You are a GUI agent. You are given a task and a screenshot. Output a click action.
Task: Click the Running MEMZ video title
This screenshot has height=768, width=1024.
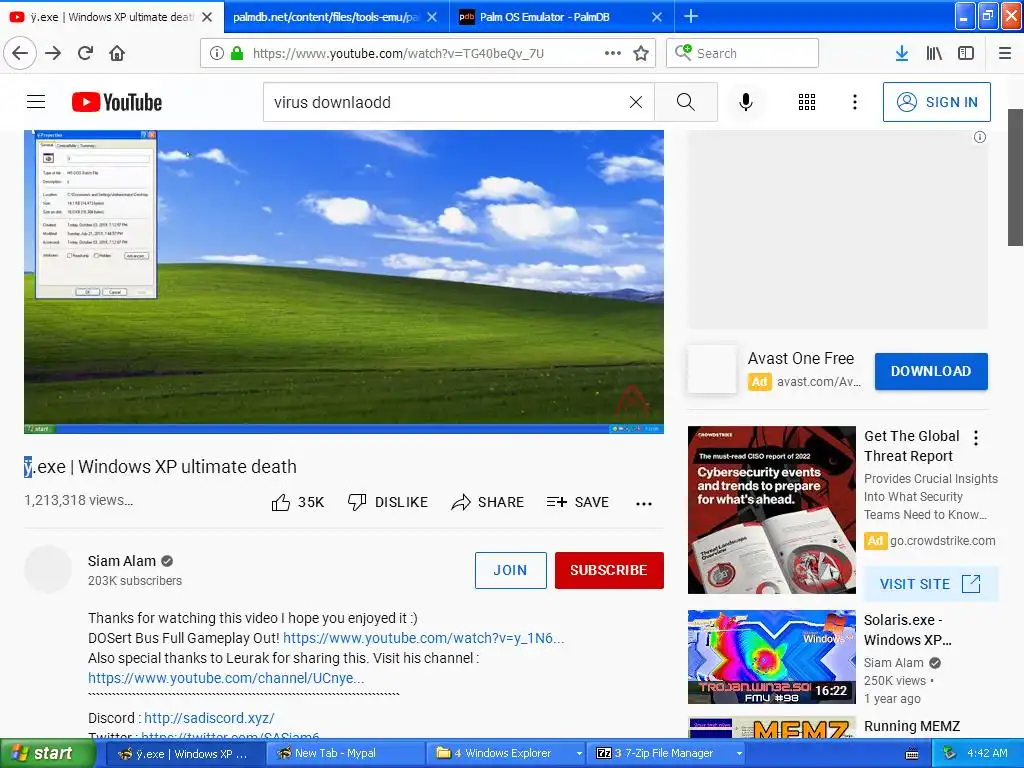[912, 726]
